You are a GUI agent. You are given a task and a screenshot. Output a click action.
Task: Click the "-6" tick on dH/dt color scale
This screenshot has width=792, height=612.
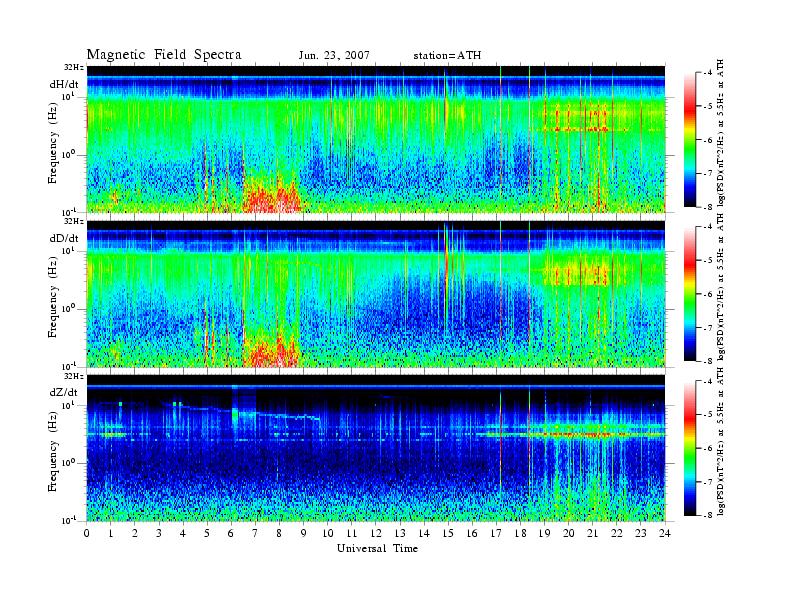708,140
